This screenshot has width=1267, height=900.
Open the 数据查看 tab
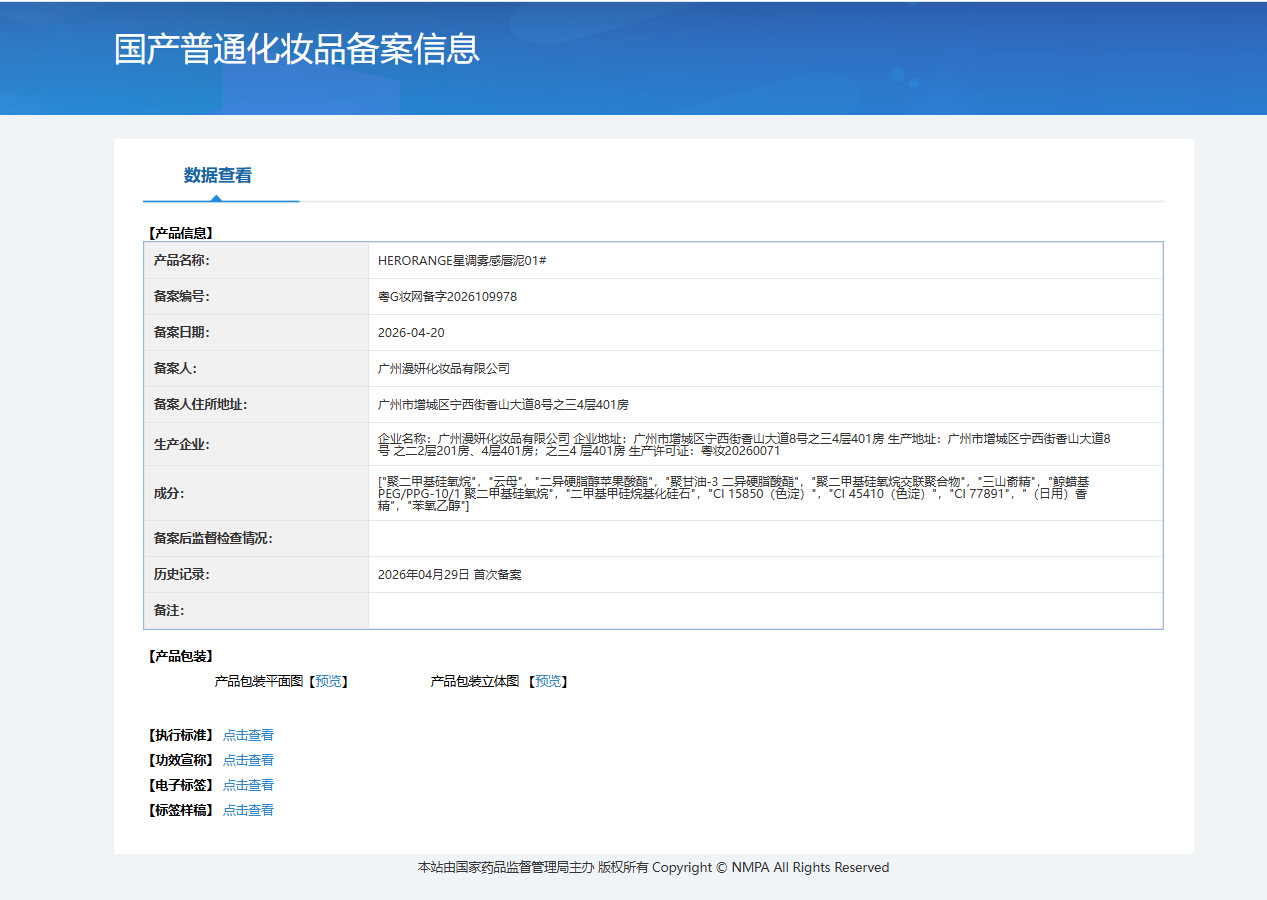[x=218, y=176]
